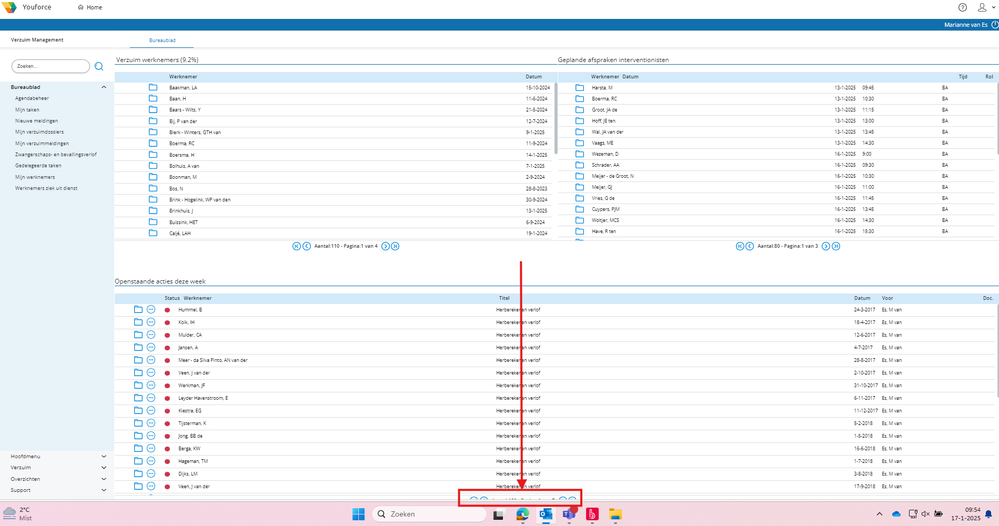The height and width of the screenshot is (526, 999).
Task: Collapse the Bureaublad sidebar section
Action: pos(104,87)
